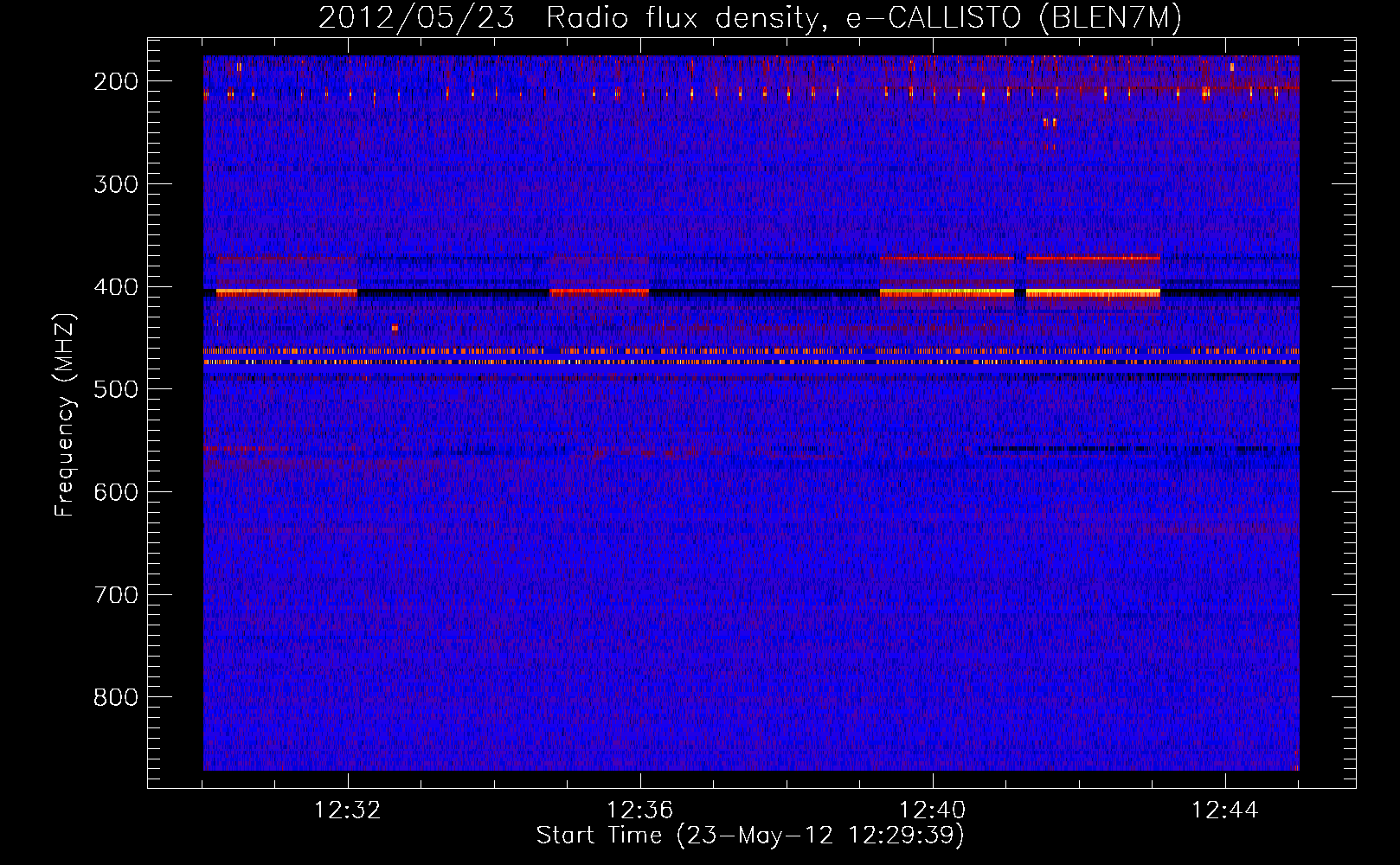Click the 800 frequency tick label
Screen dimensions: 1400x865
115,697
